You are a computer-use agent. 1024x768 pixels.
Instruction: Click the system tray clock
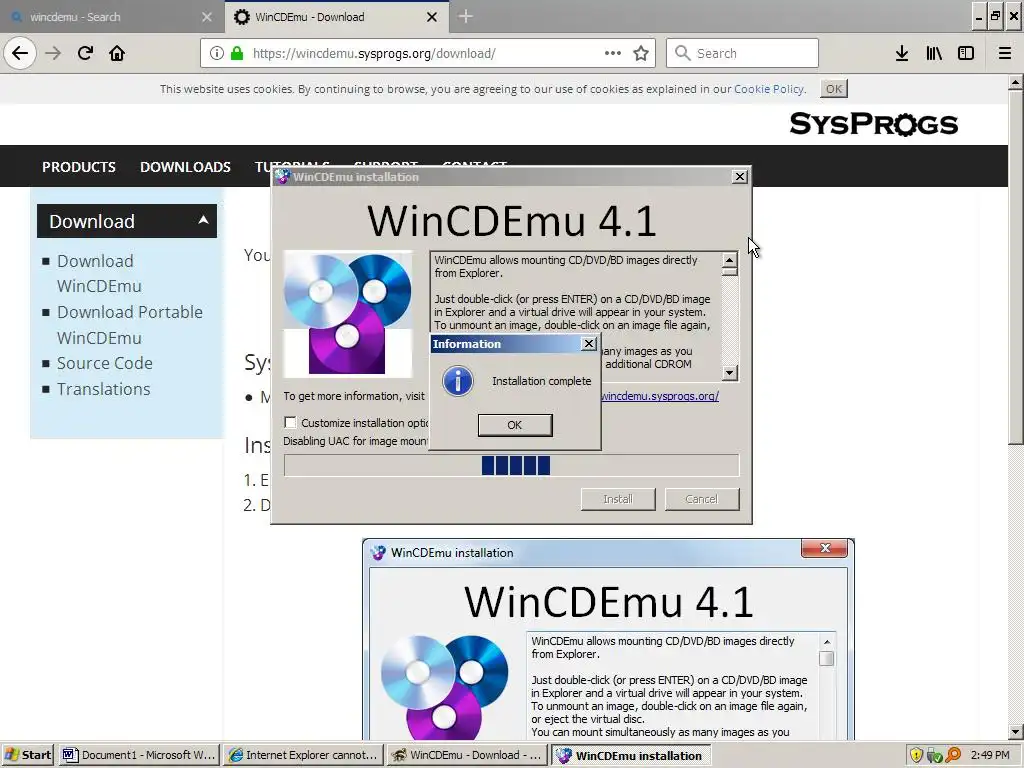[x=990, y=755]
